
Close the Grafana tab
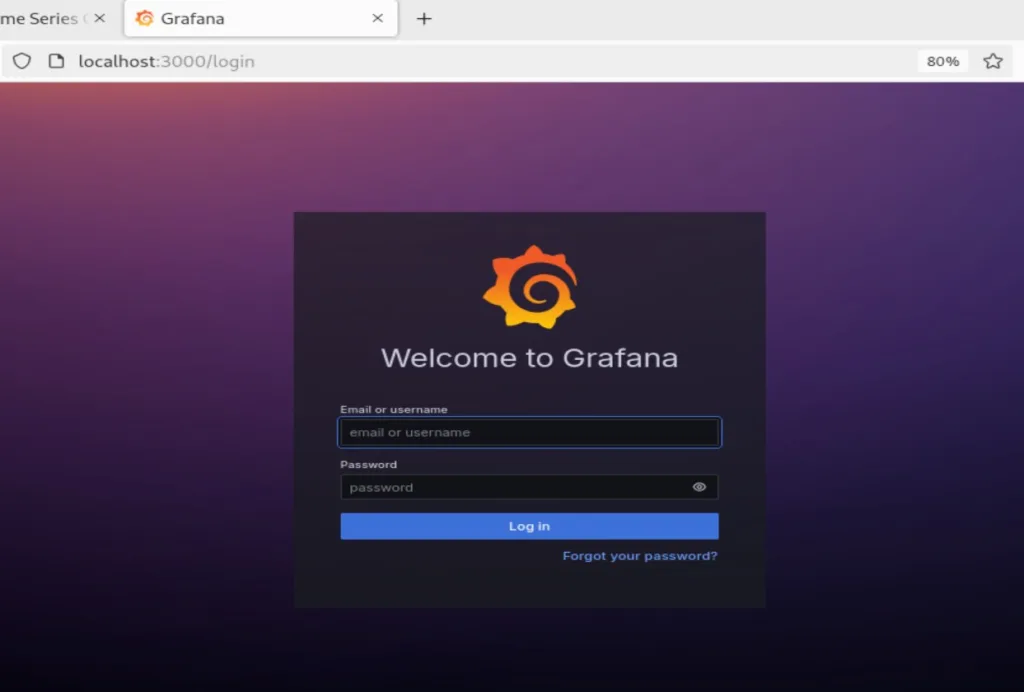(378, 19)
